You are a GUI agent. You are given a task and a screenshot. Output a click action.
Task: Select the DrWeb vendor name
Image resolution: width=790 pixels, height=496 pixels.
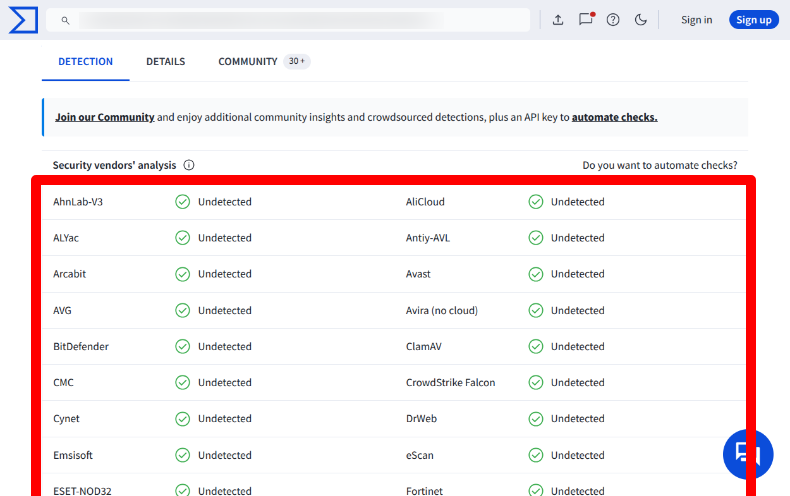click(421, 418)
